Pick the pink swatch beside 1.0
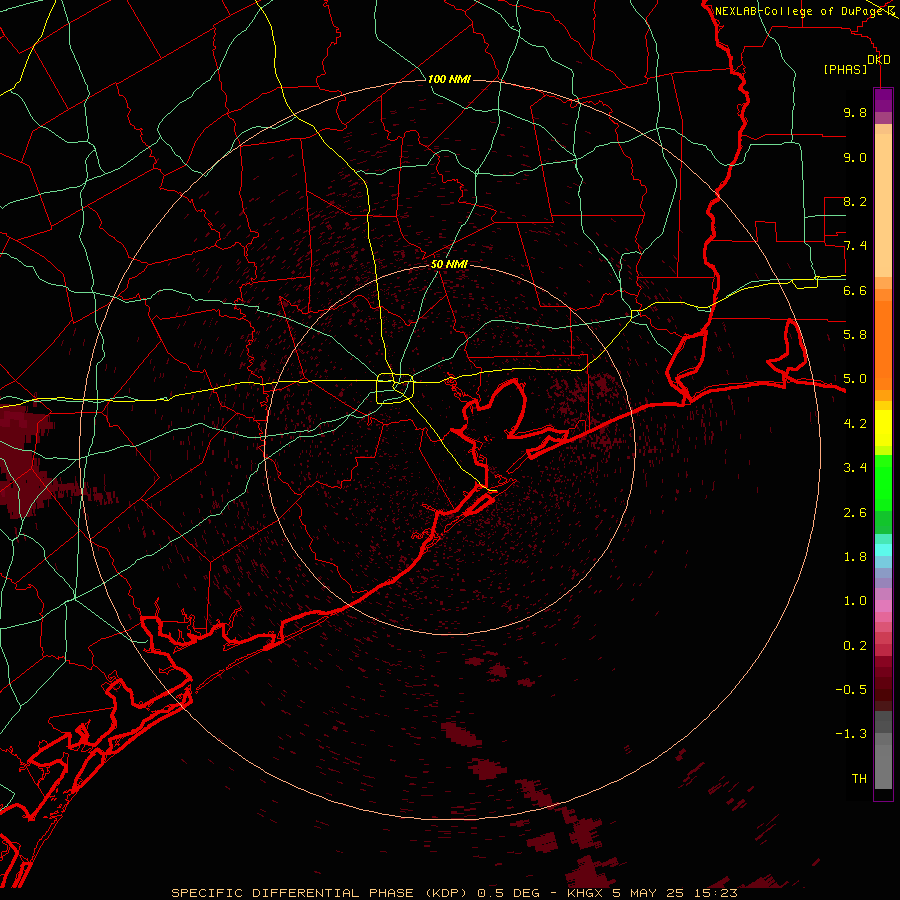 coord(883,606)
